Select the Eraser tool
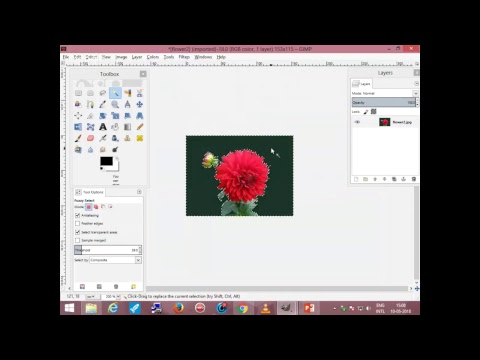 click(x=90, y=138)
